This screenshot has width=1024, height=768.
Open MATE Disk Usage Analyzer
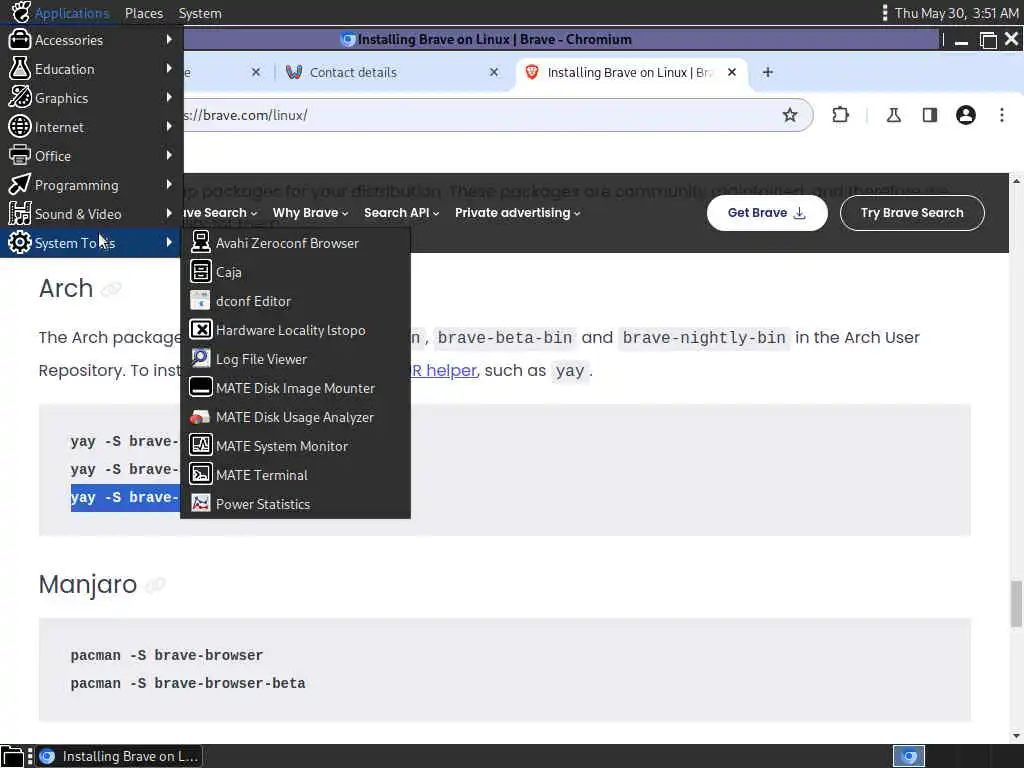click(x=295, y=417)
